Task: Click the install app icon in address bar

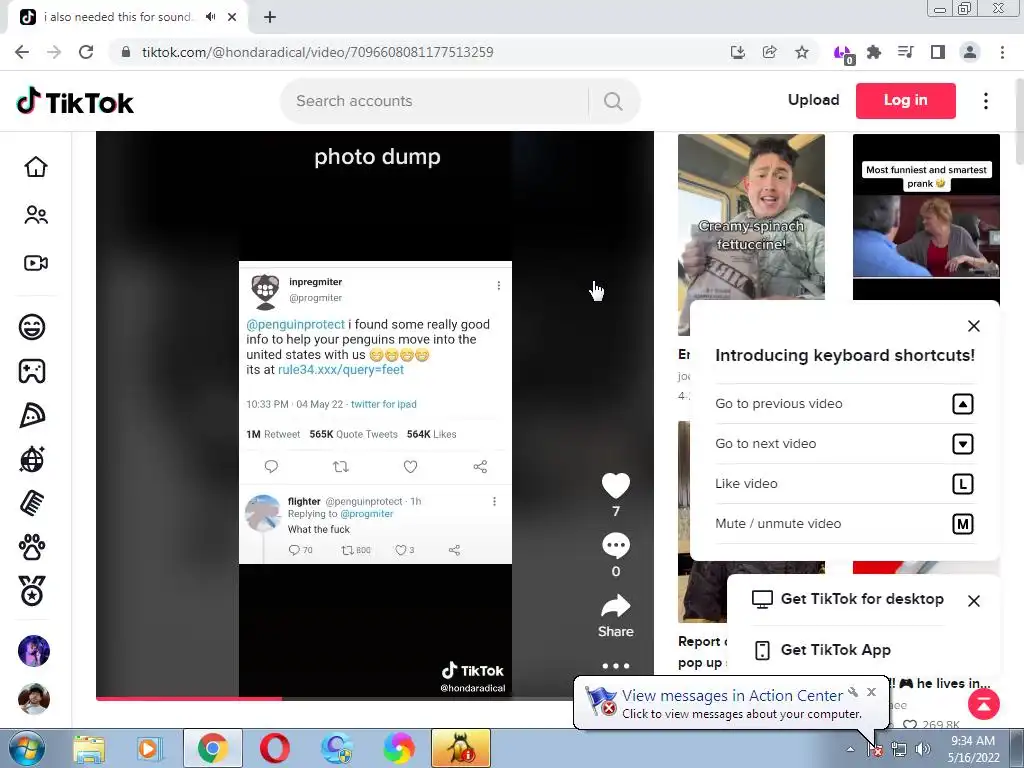Action: (x=738, y=52)
